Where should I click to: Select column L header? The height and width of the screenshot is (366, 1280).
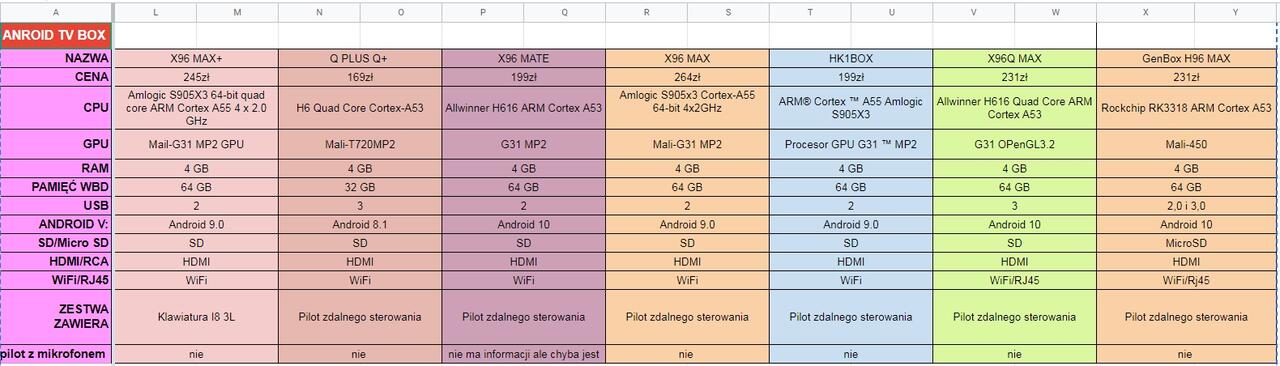pos(155,11)
